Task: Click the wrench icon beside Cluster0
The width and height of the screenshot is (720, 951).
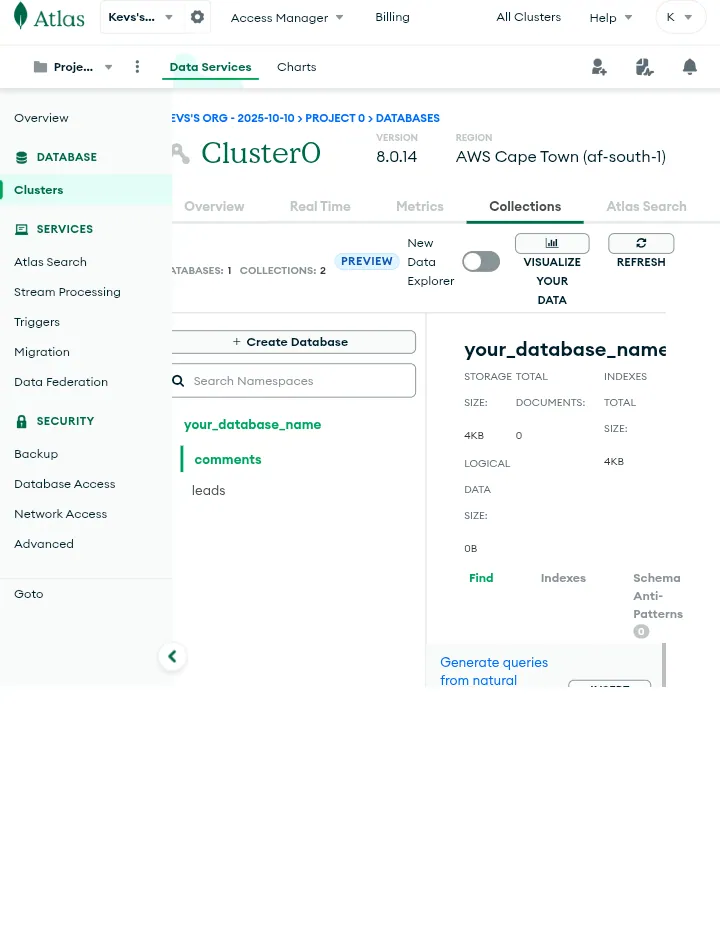Action: coord(181,154)
